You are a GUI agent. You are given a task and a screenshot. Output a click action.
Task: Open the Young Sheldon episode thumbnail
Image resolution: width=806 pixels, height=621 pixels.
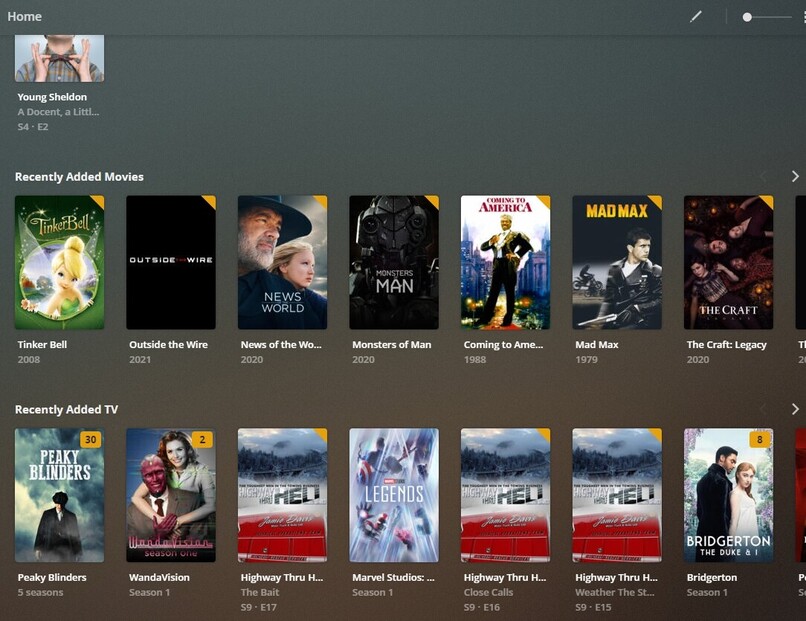59,58
